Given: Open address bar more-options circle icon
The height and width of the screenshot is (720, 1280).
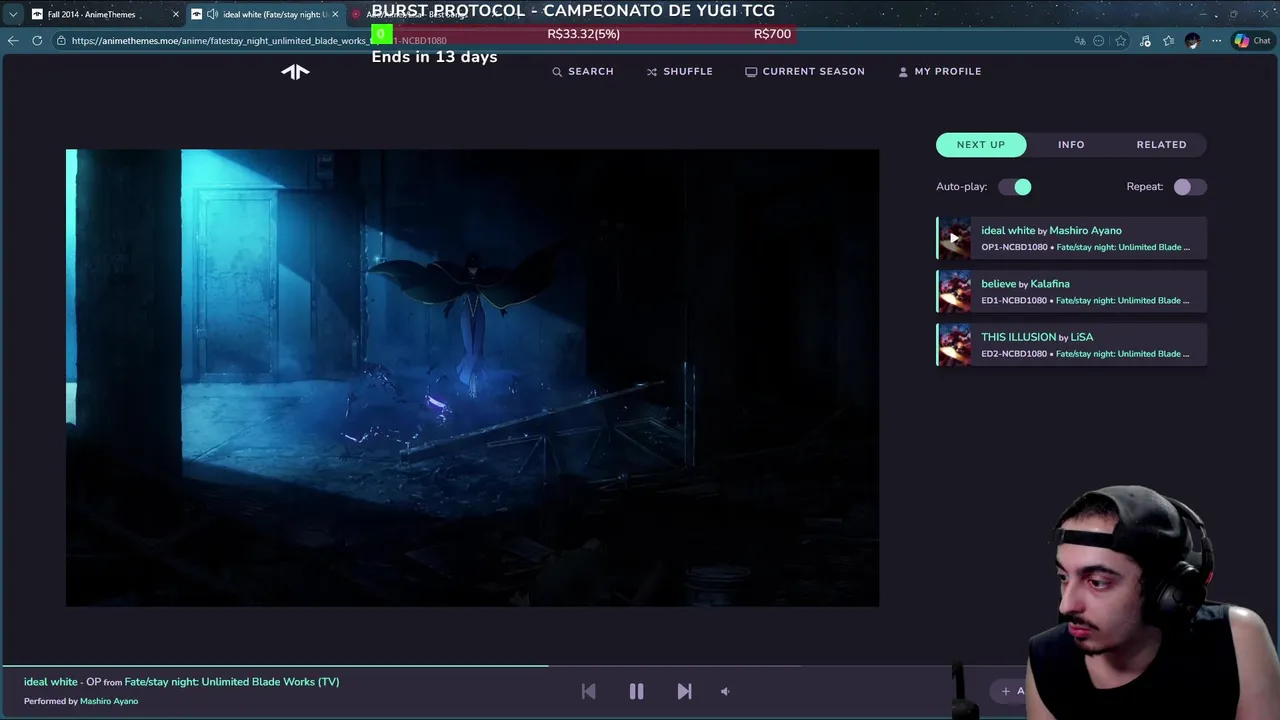Looking at the screenshot, I should click(1099, 41).
